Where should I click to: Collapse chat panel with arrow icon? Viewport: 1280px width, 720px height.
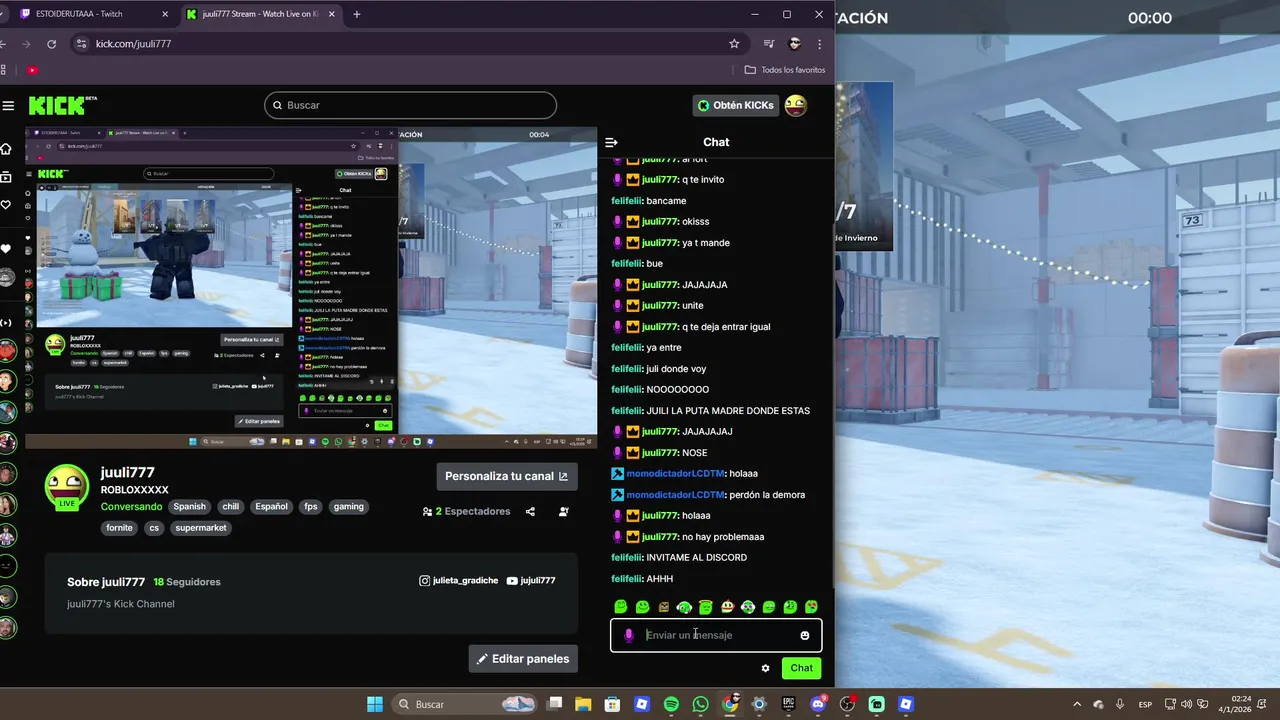(x=612, y=142)
